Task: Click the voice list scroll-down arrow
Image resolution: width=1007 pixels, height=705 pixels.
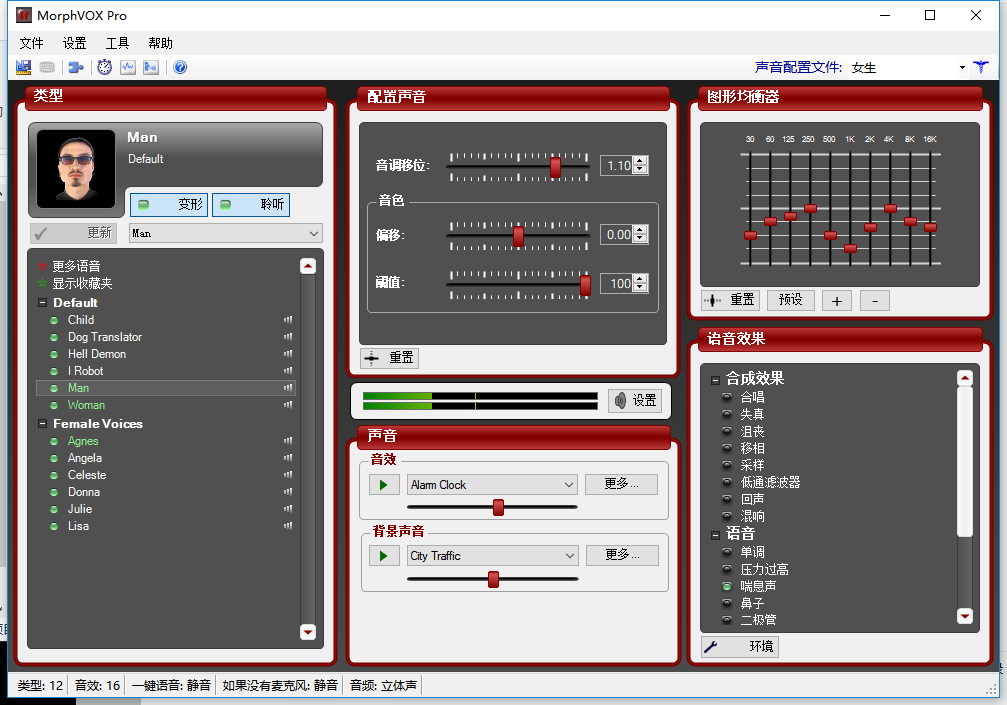Action: point(308,632)
